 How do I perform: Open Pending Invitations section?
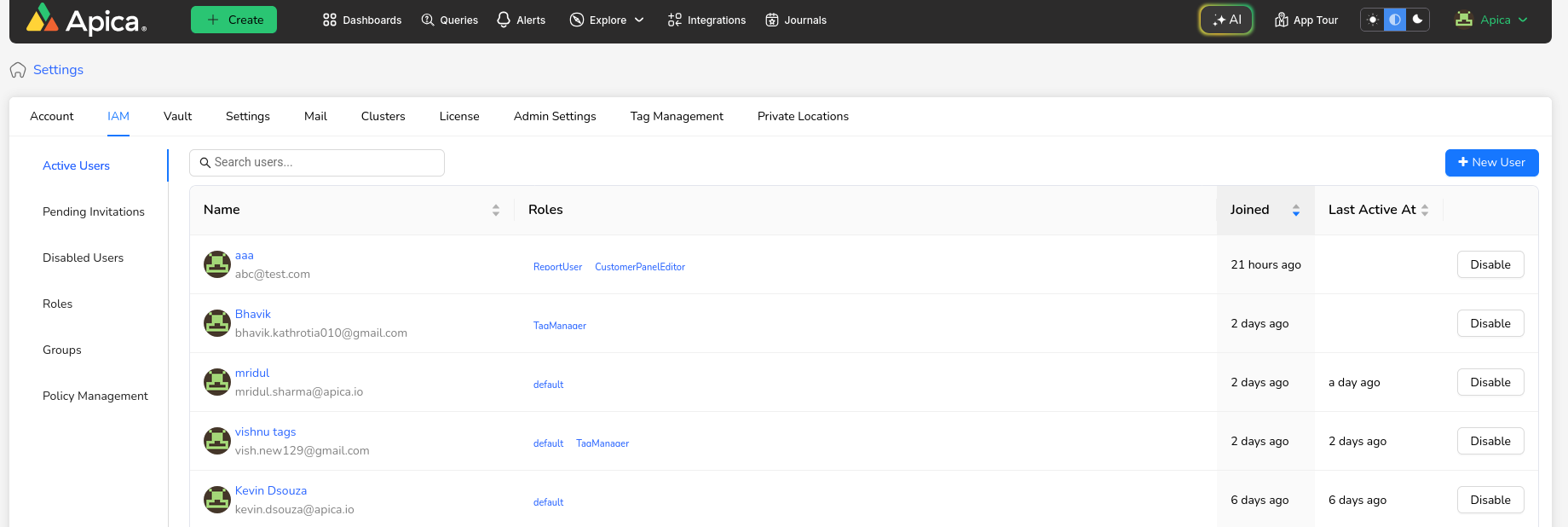(x=94, y=211)
